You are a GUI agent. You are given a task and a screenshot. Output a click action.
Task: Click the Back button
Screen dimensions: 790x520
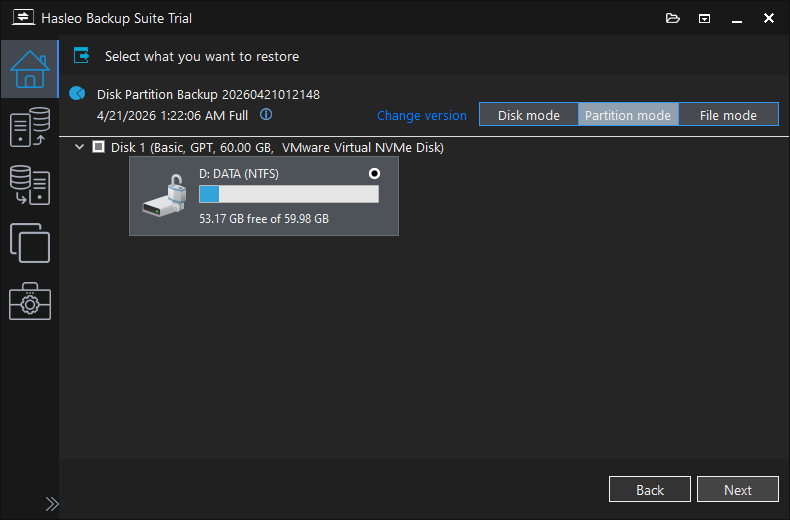tap(649, 489)
